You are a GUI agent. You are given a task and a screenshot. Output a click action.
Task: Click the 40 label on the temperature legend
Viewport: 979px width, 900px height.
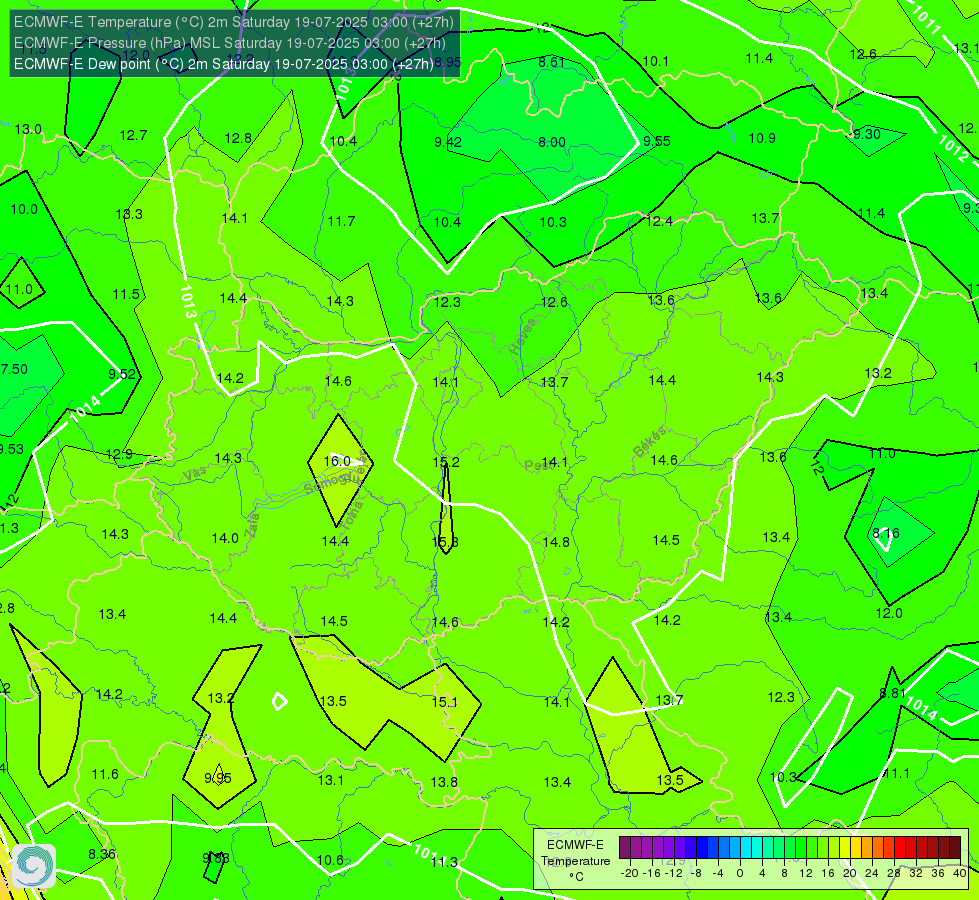coord(960,873)
